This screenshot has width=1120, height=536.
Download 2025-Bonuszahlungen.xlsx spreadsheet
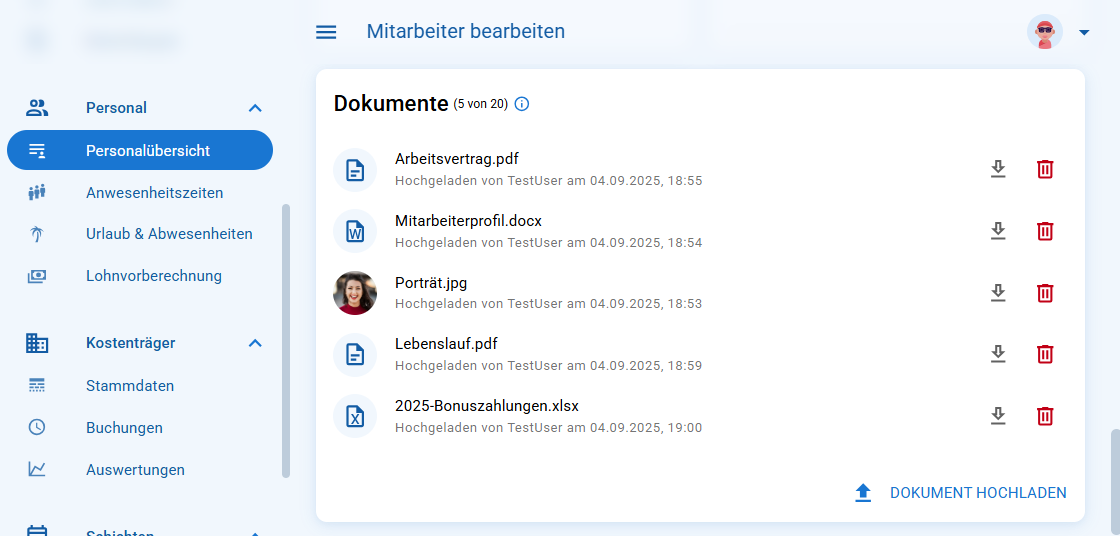pos(997,416)
